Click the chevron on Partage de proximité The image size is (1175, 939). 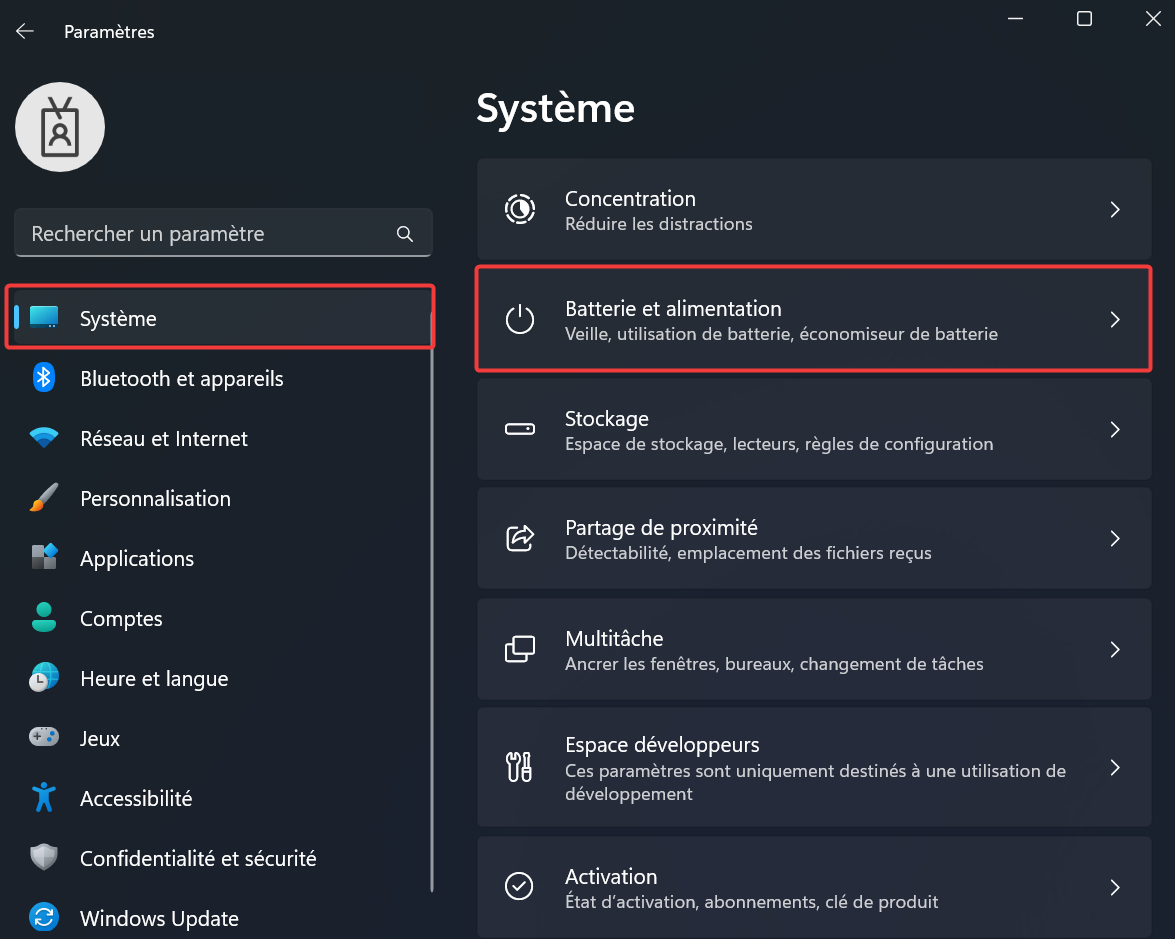tap(1115, 538)
